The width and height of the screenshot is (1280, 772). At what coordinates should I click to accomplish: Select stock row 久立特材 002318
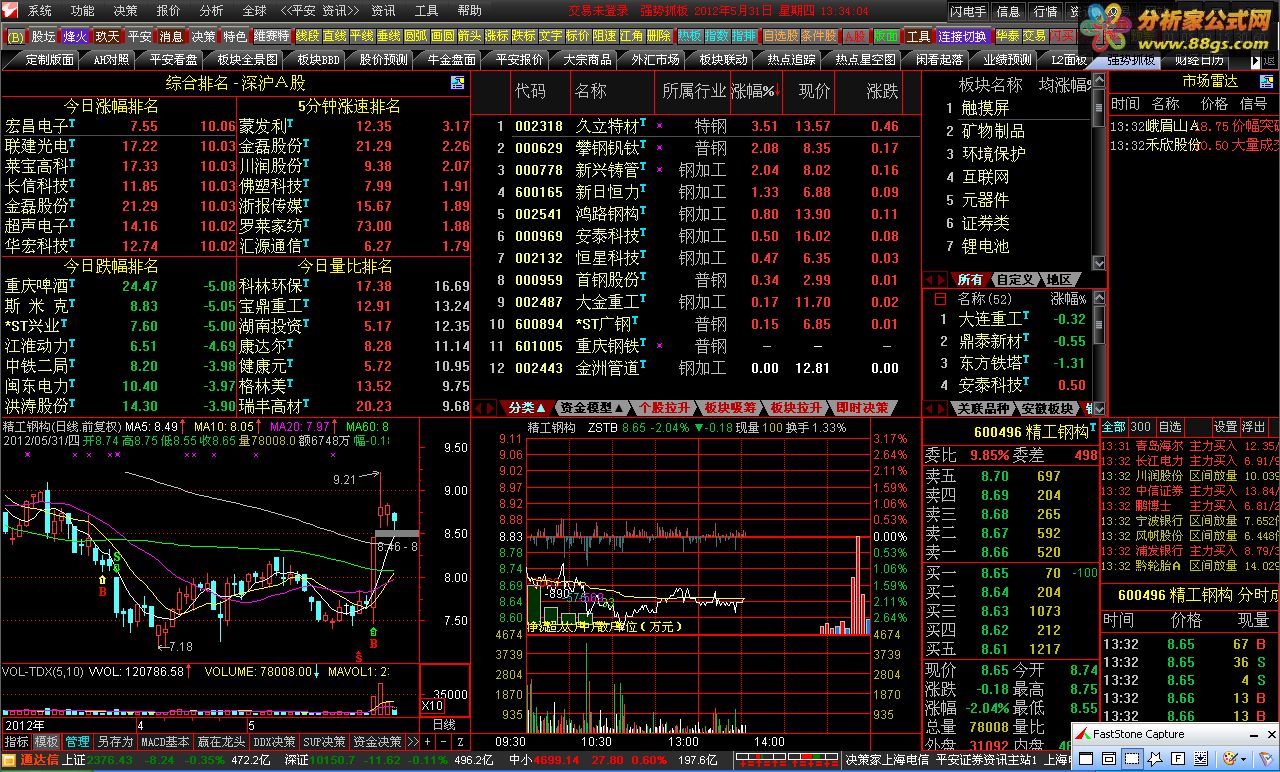point(695,126)
